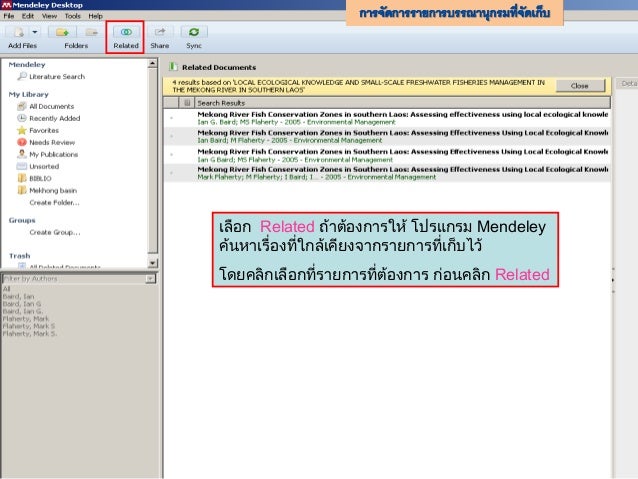Screen dimensions: 638x479
Task: Select My Publications in My Library
Action: 54,154
